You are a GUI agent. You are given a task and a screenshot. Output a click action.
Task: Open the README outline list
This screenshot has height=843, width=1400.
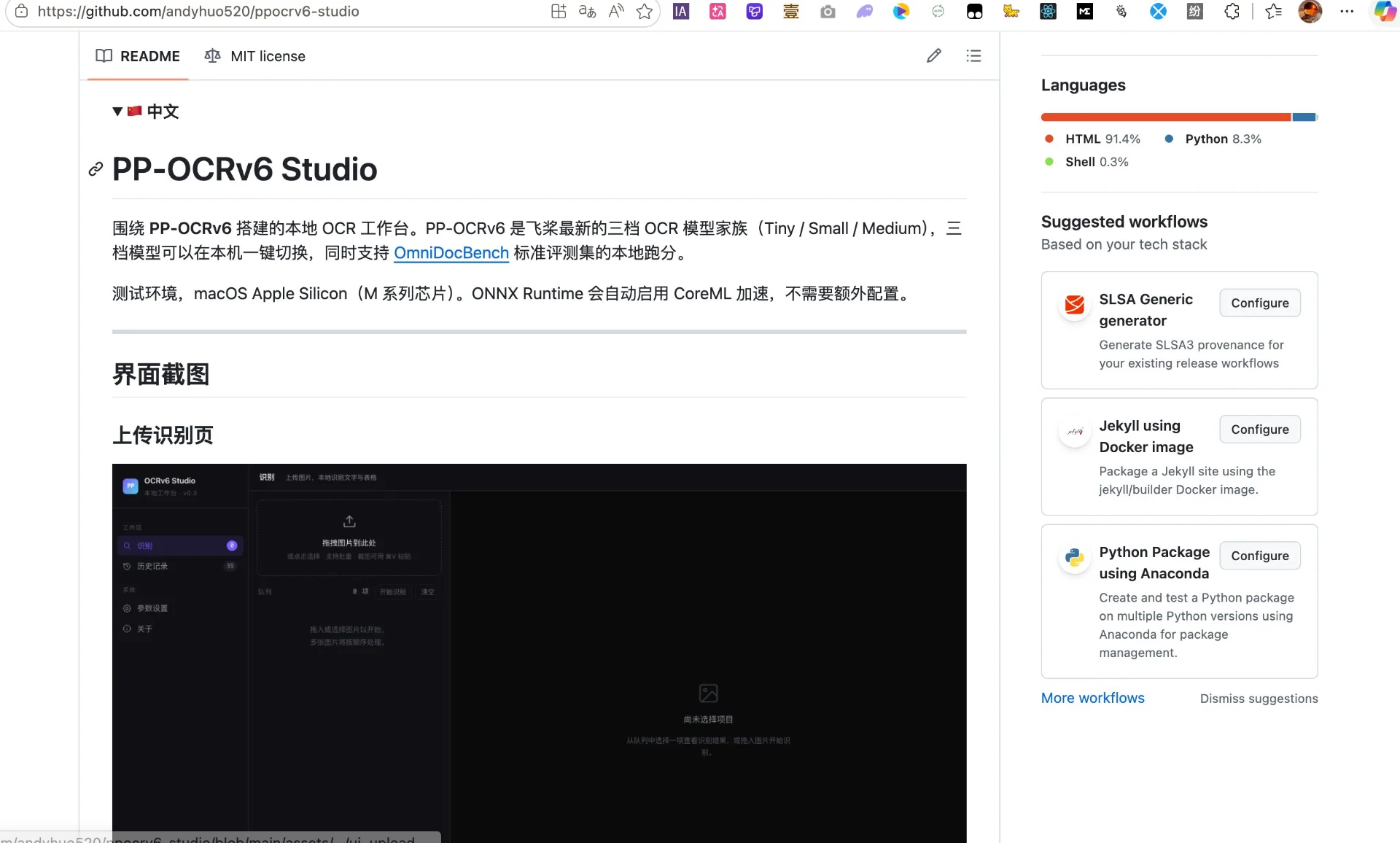click(x=973, y=55)
